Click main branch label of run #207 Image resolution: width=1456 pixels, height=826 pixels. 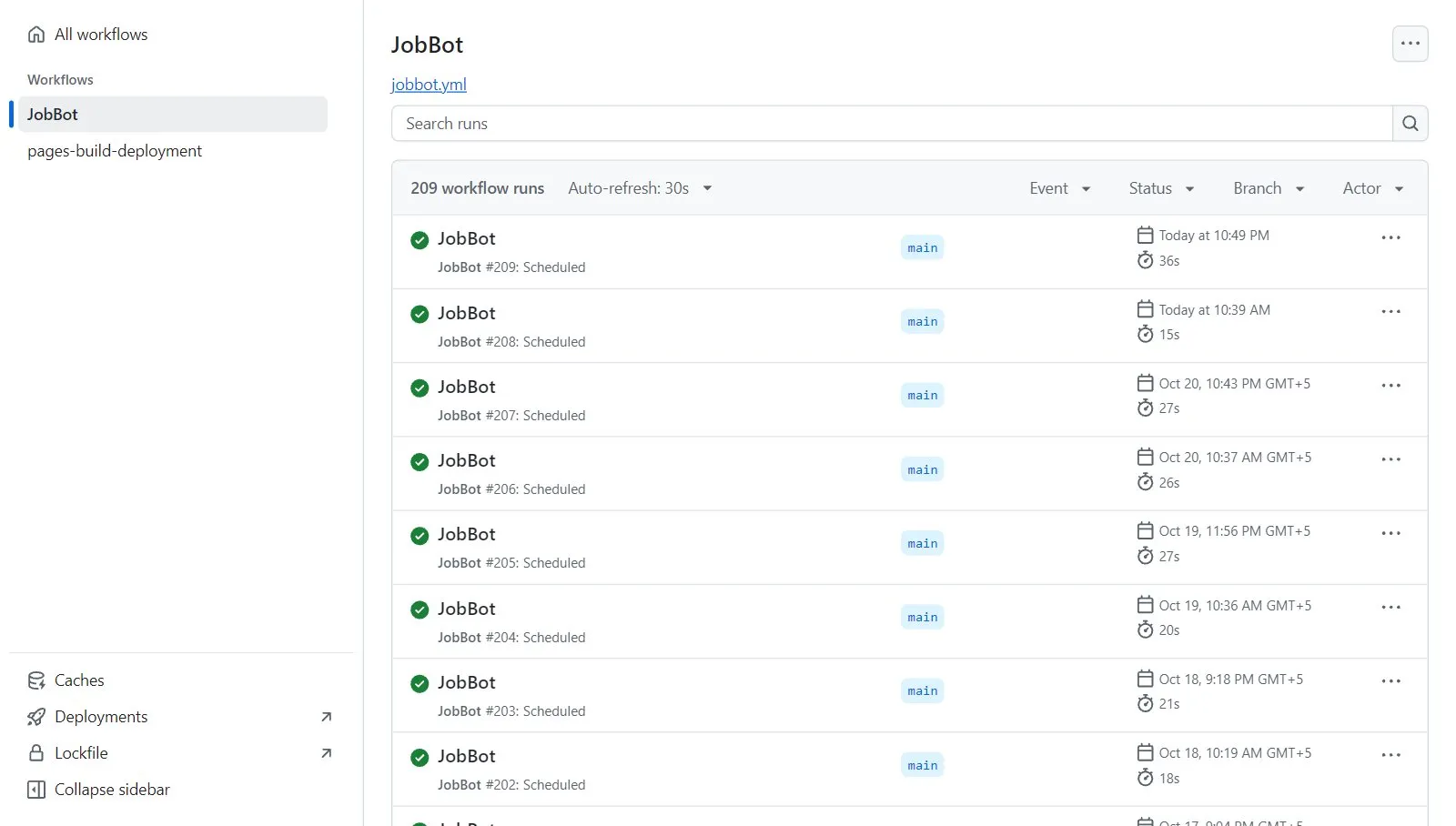point(922,395)
